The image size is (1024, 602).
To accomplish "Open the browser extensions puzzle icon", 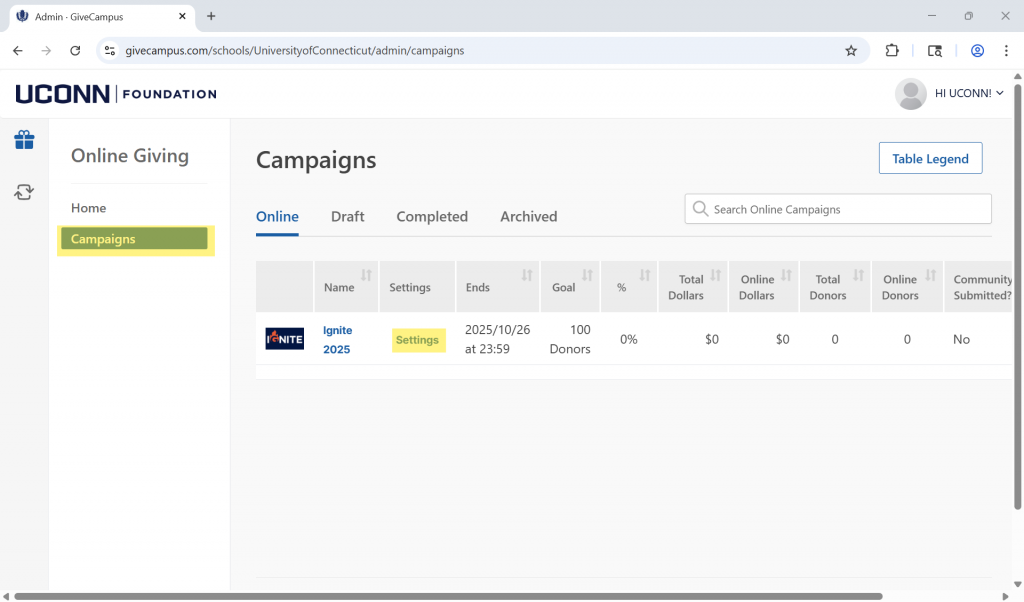I will pyautogui.click(x=892, y=51).
